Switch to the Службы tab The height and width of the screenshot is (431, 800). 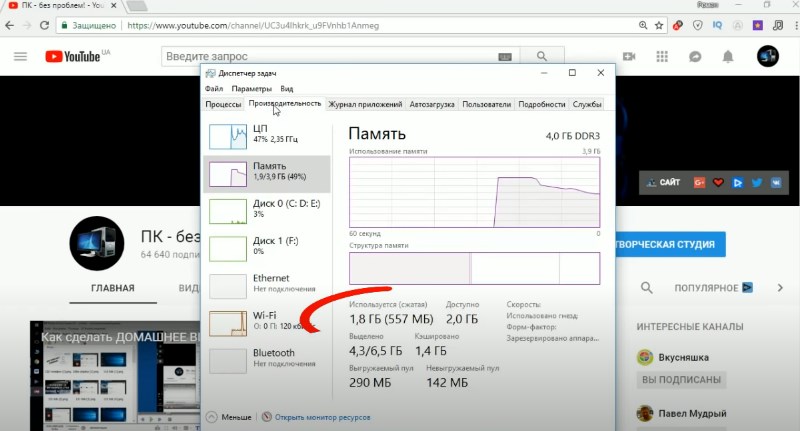[587, 104]
